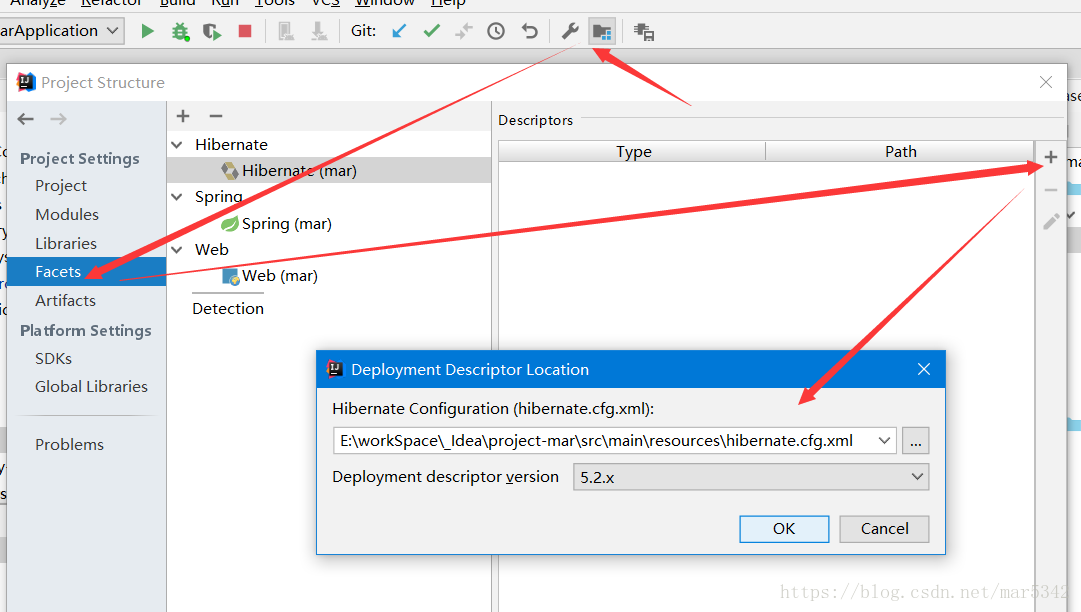
Task: Open Settings wrench icon in toolbar
Action: click(570, 31)
